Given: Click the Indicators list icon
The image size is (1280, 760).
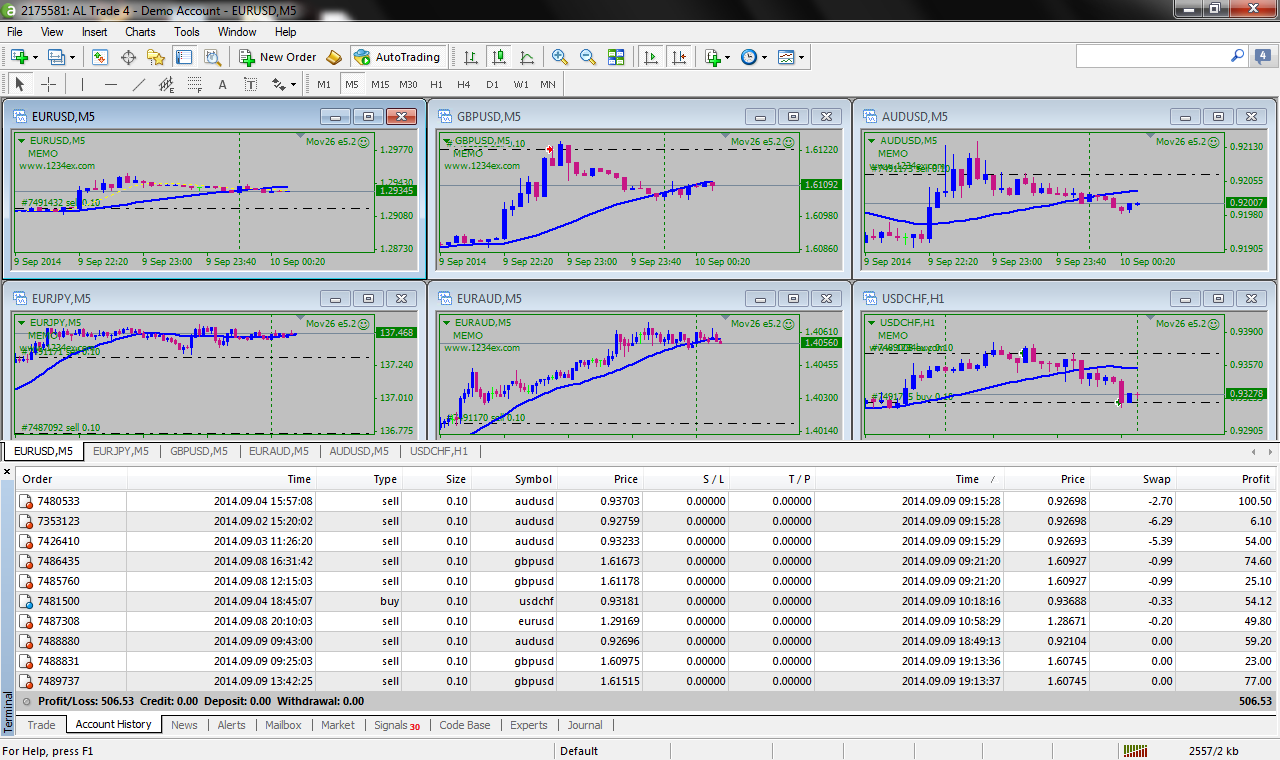Looking at the screenshot, I should click(712, 57).
